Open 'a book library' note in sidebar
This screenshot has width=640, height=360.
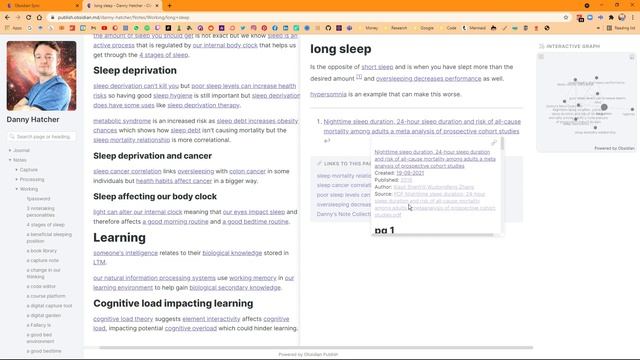[42, 251]
